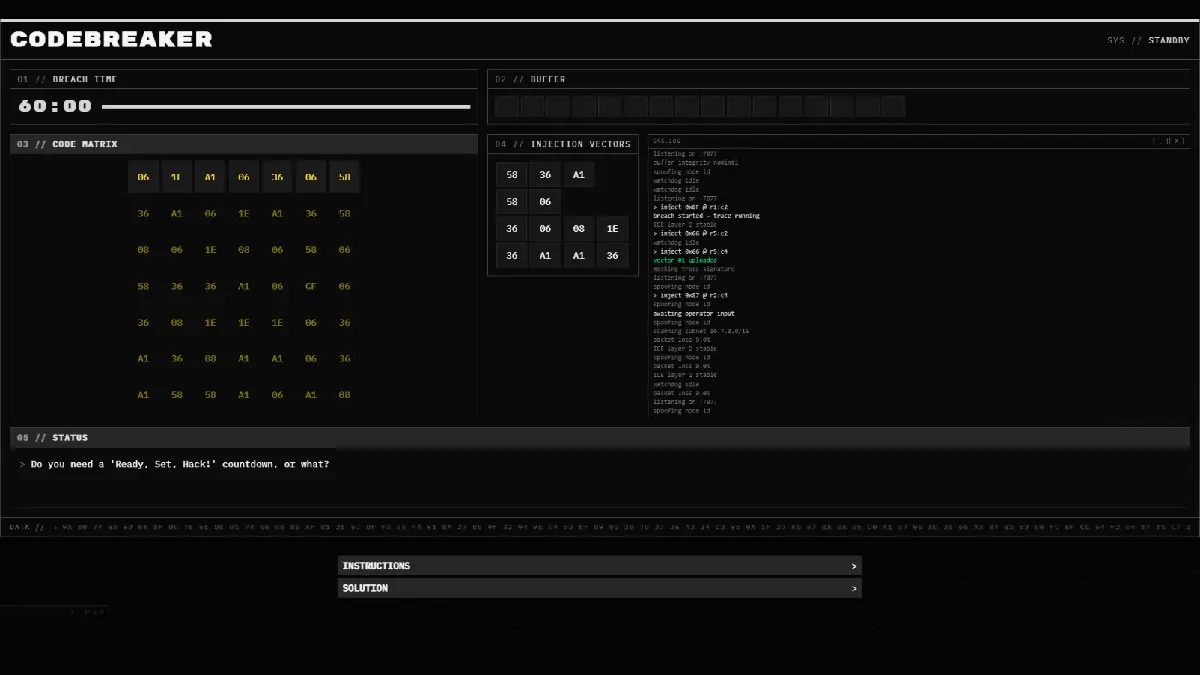Click the breach time progress bar
1200x675 pixels.
pos(286,106)
